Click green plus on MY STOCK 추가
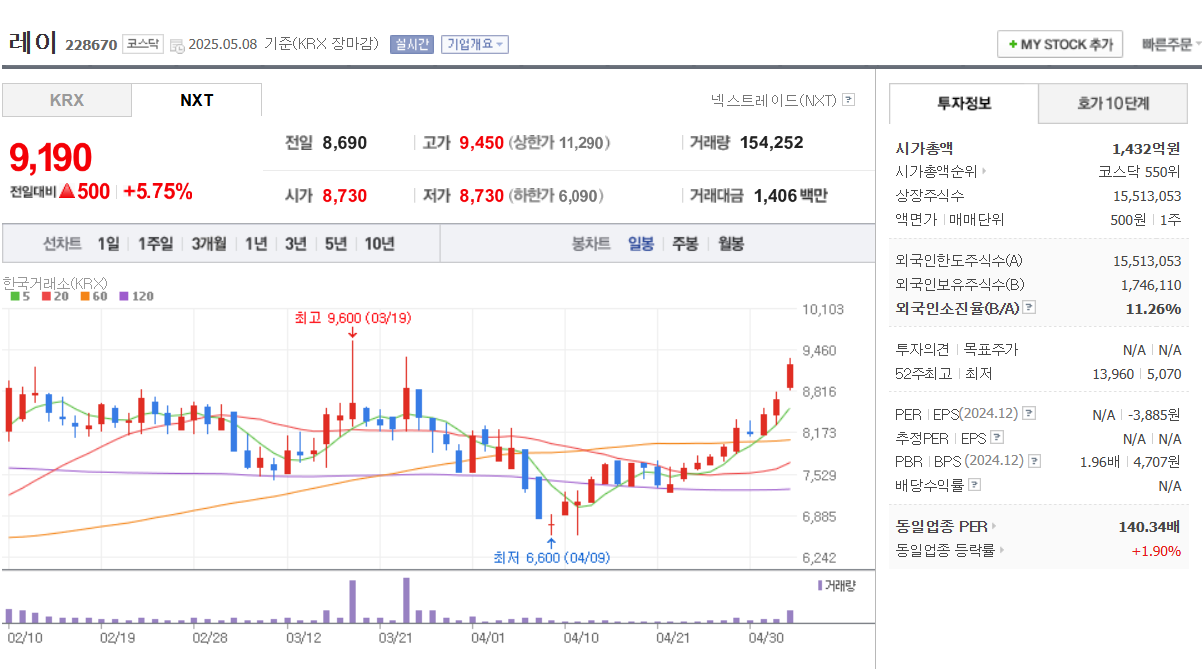The width and height of the screenshot is (1202, 669). pos(1013,45)
